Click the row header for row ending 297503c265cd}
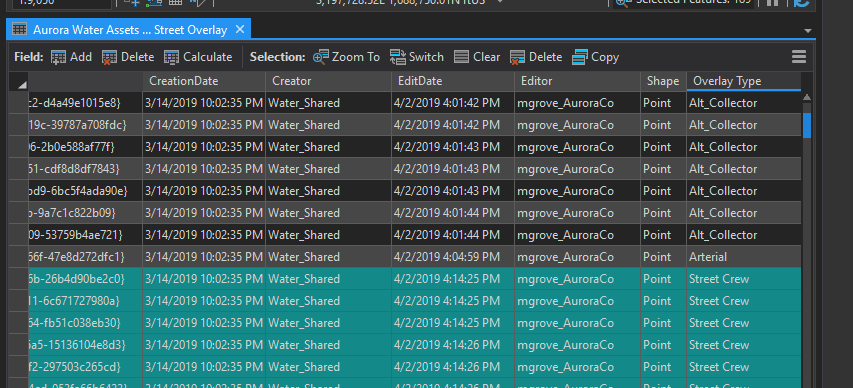853x388 pixels. point(18,366)
